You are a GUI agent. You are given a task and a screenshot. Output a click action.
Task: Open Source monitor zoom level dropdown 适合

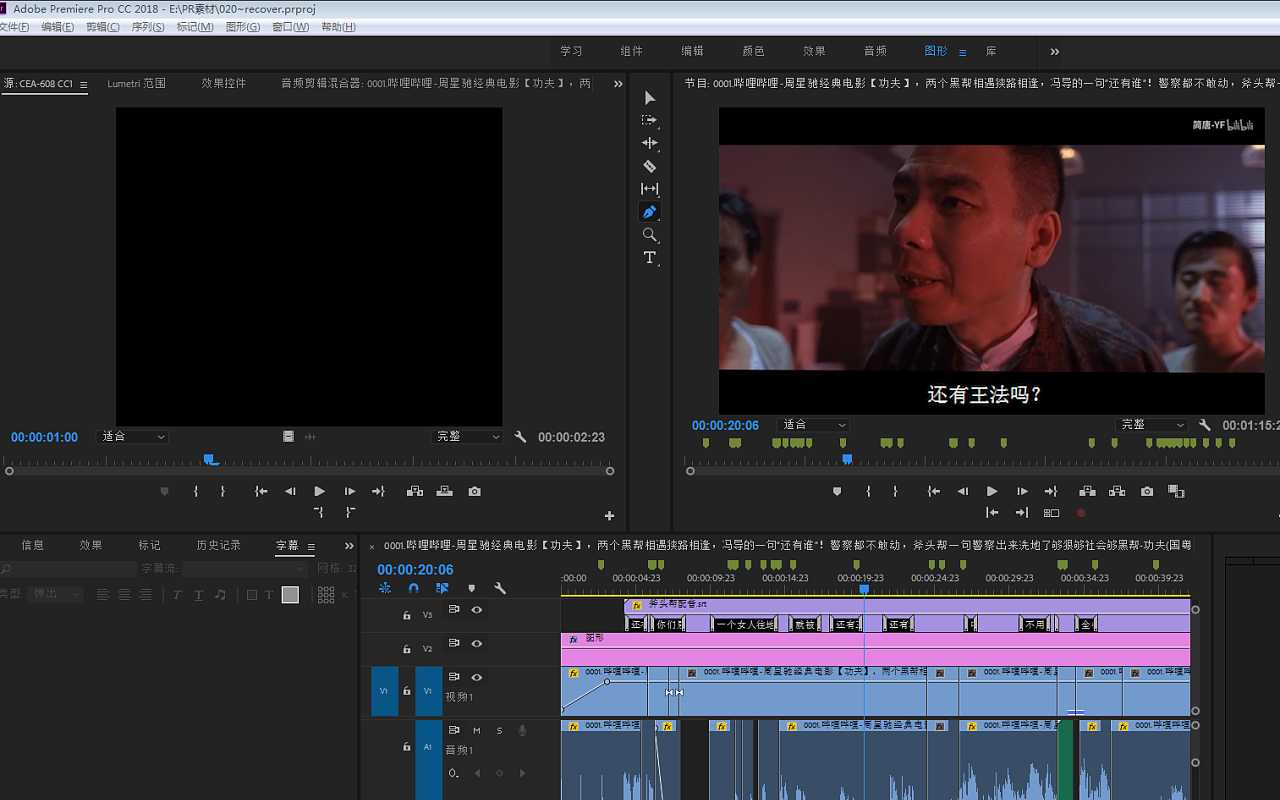pos(132,437)
